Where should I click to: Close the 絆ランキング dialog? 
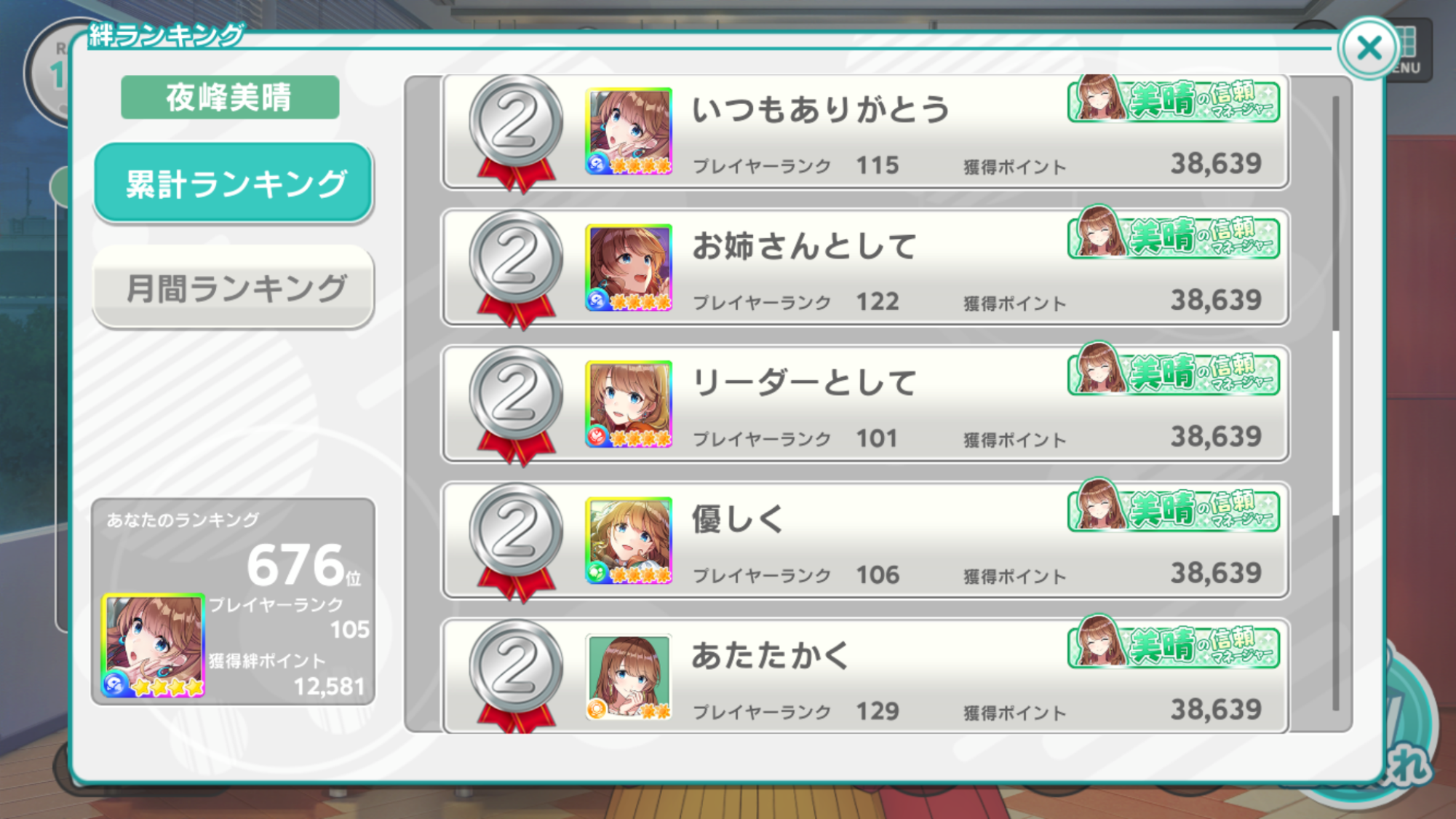pos(1369,49)
